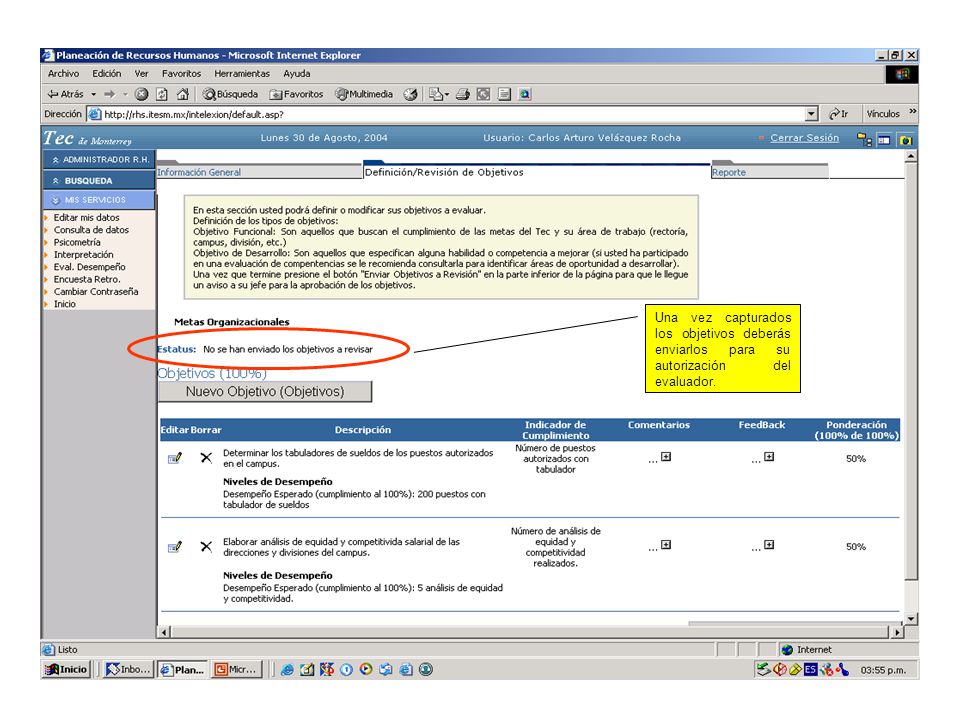Open the Multimedia toolbar button
The height and width of the screenshot is (720, 960).
click(x=364, y=94)
